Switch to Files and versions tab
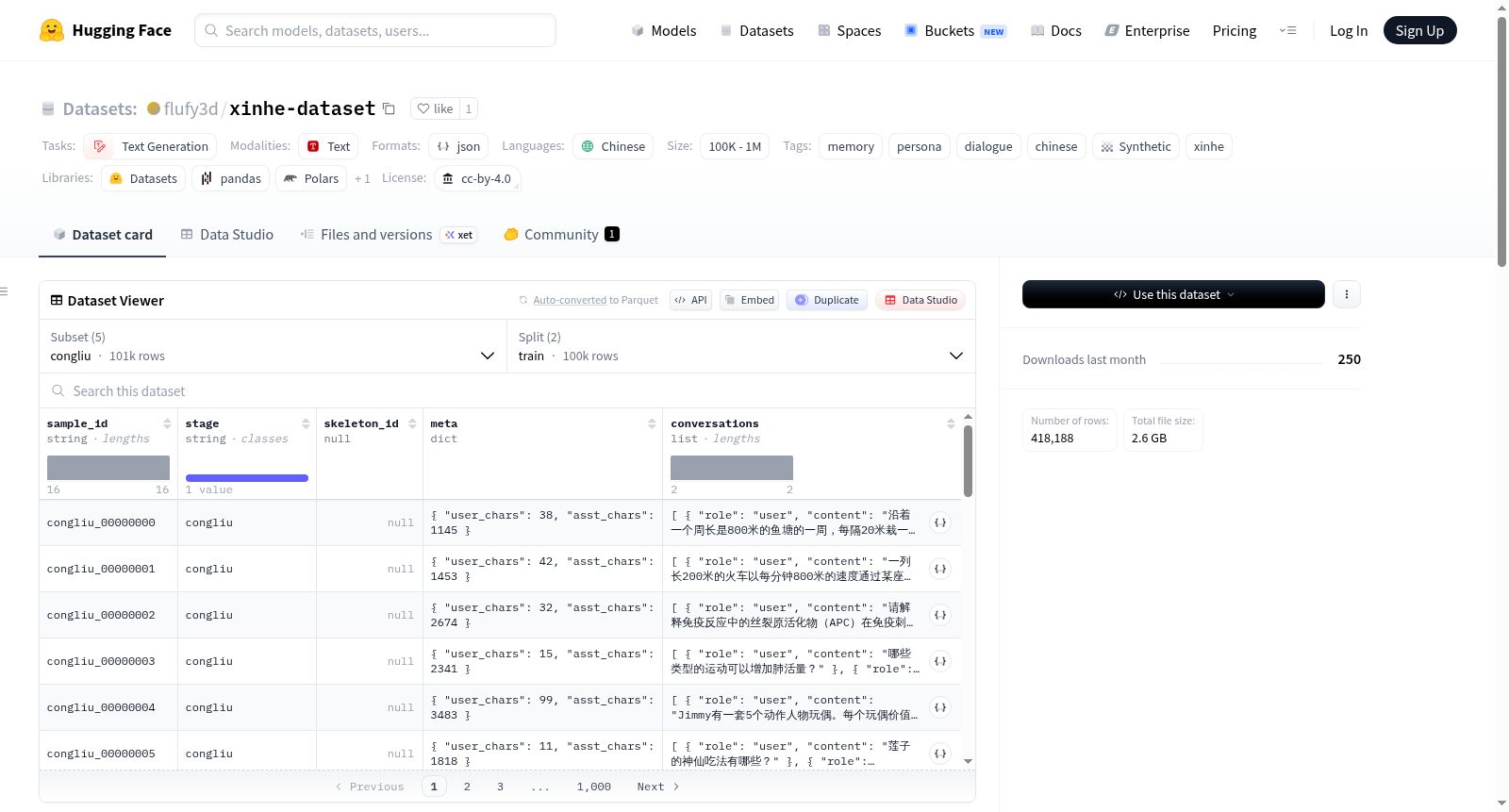 [388, 234]
